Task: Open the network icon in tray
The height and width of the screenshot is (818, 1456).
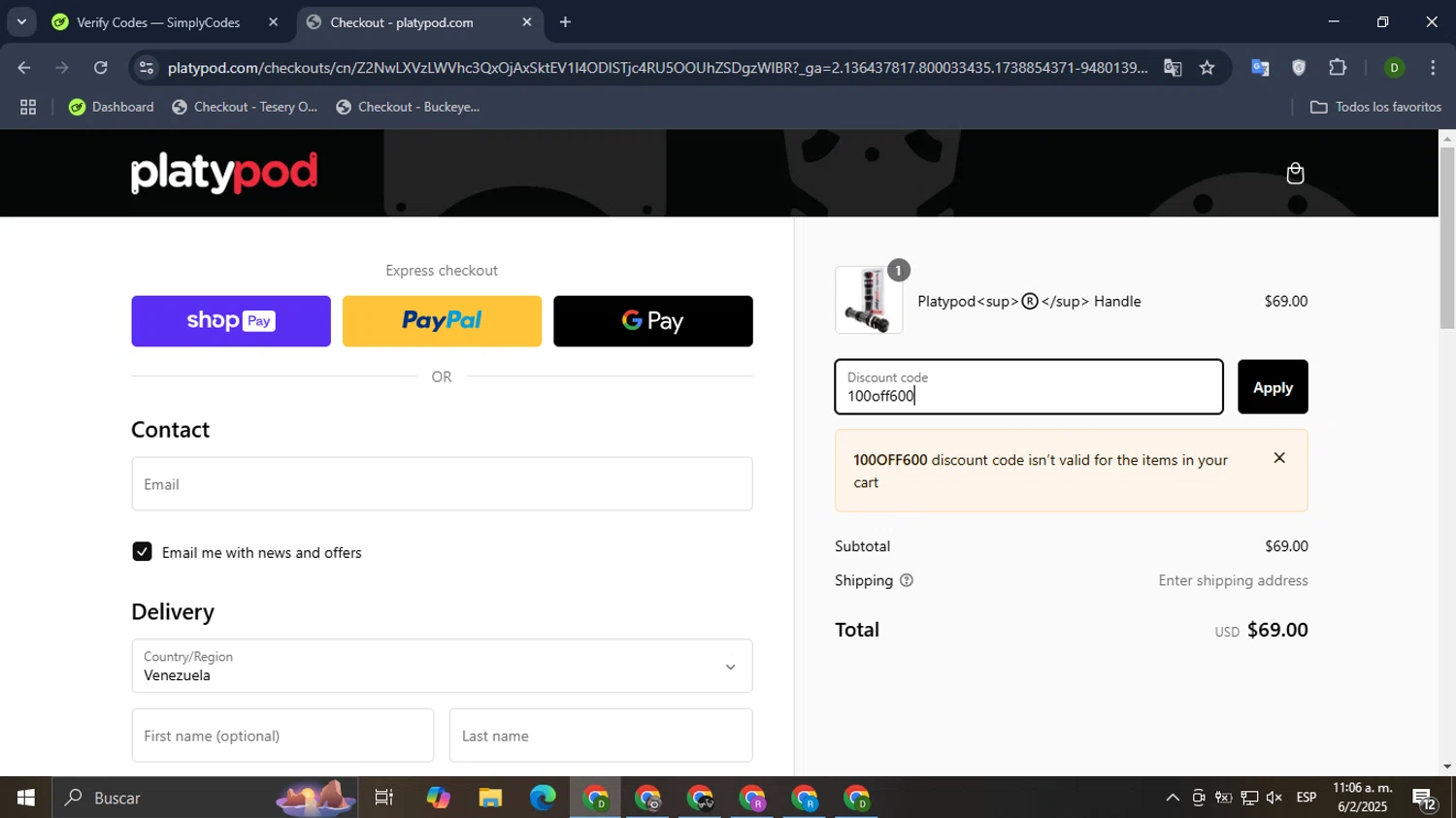Action: 1249,798
